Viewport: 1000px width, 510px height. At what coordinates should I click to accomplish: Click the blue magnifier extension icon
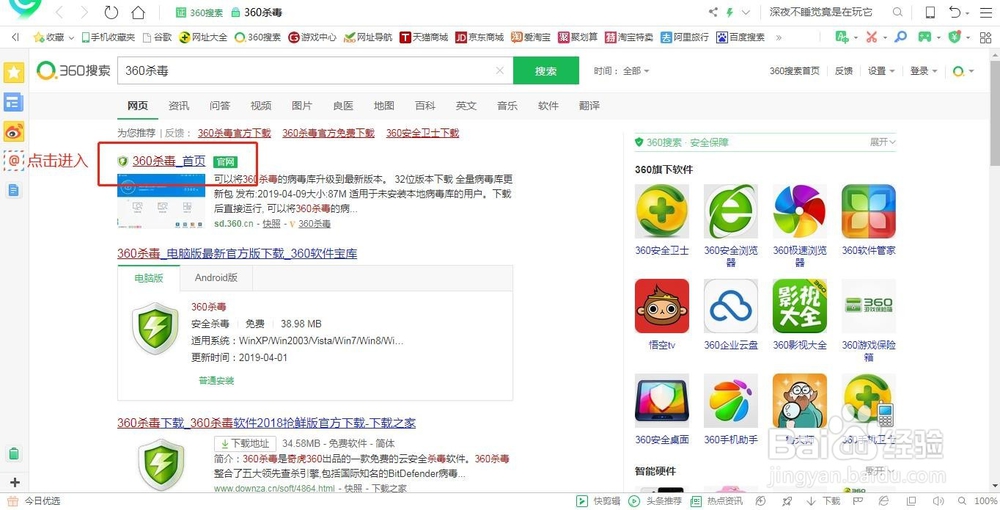tap(901, 37)
